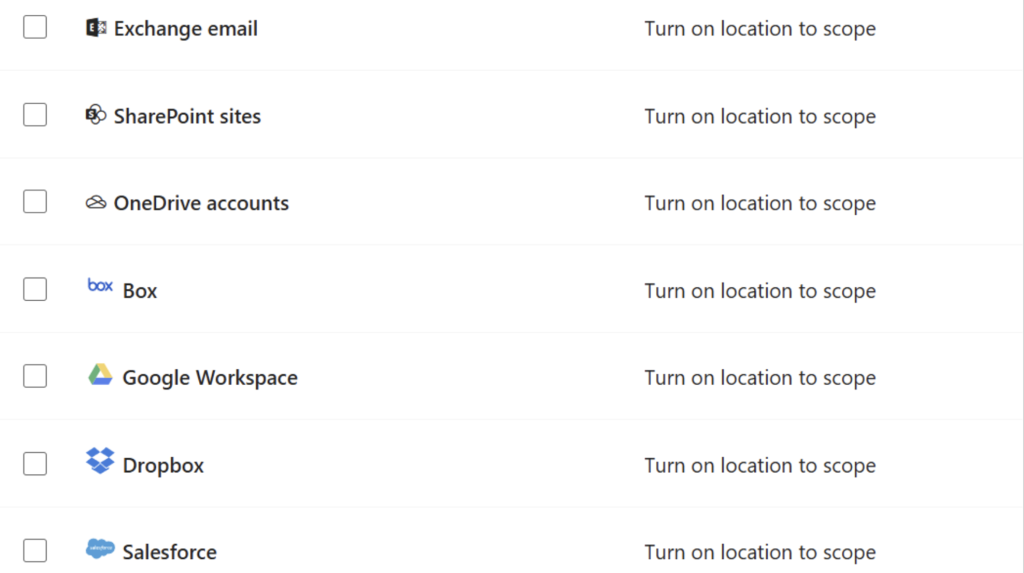Click Salesforce row scope text
The height and width of the screenshot is (573, 1024).
(760, 552)
